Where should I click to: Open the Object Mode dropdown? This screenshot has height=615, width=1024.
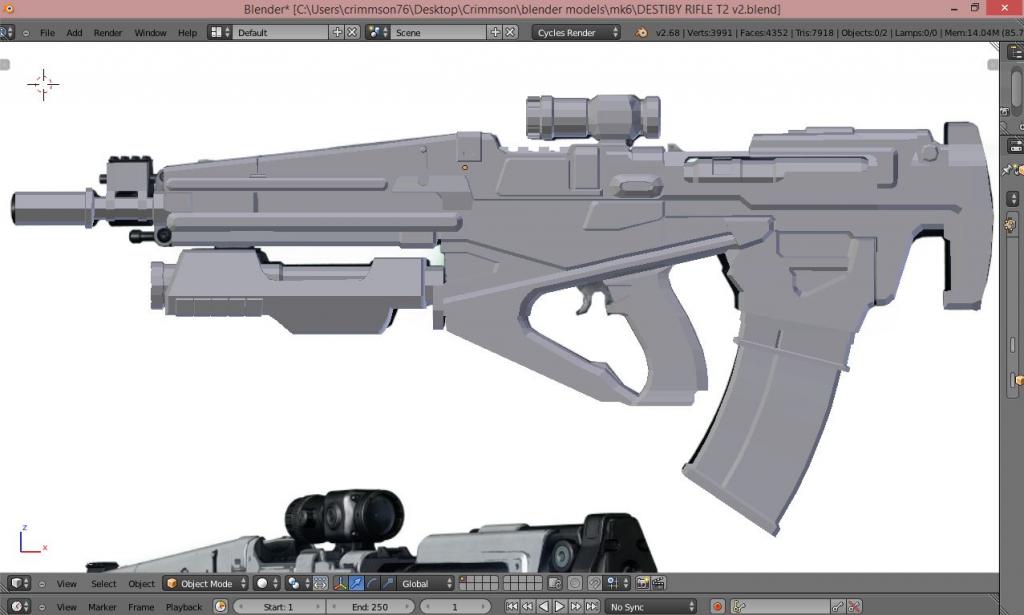[206, 583]
